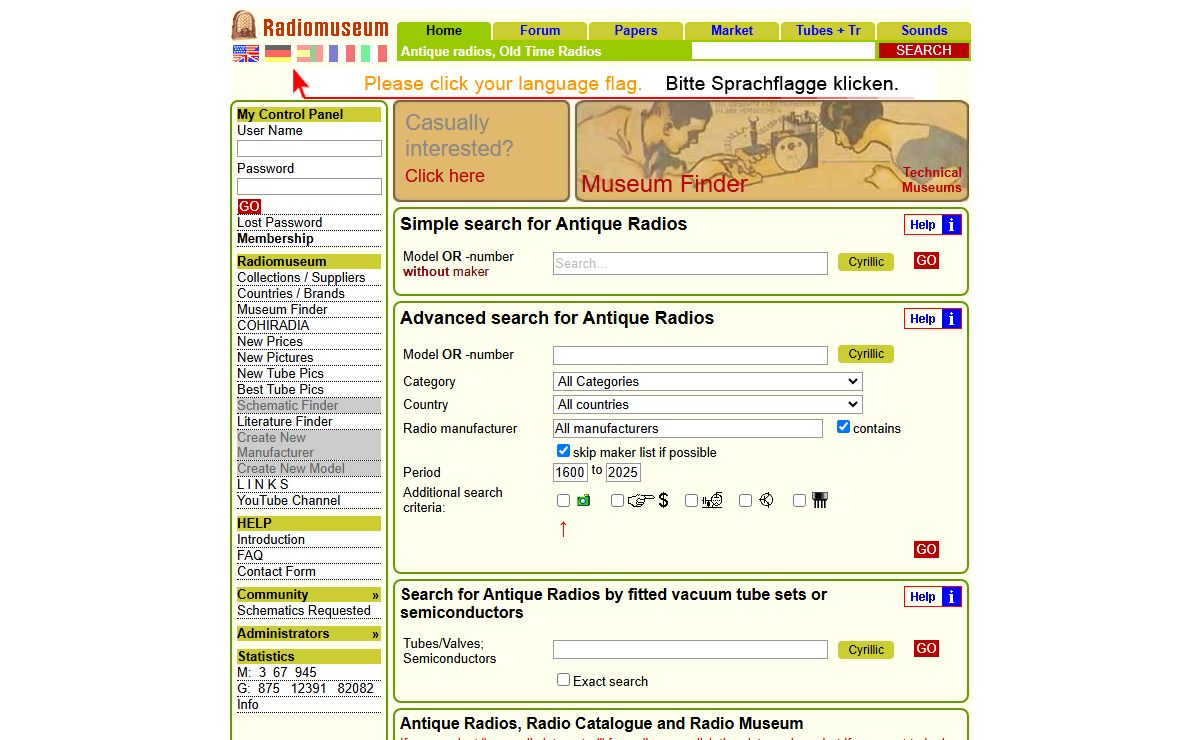Screen dimensions: 1200x740
Task: Open the Introduction help link
Action: point(270,540)
